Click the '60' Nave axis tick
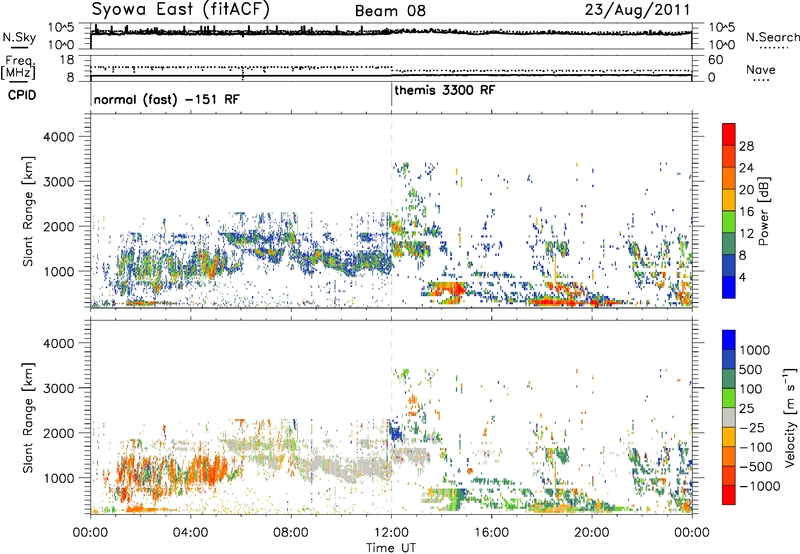The height and width of the screenshot is (554, 800). pos(715,60)
